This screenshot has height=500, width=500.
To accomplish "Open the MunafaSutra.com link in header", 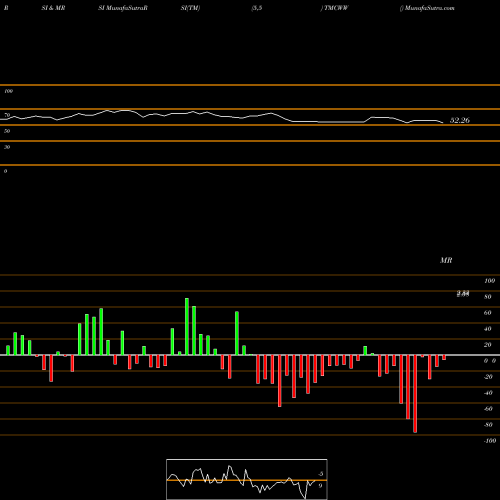I will coord(427,8).
